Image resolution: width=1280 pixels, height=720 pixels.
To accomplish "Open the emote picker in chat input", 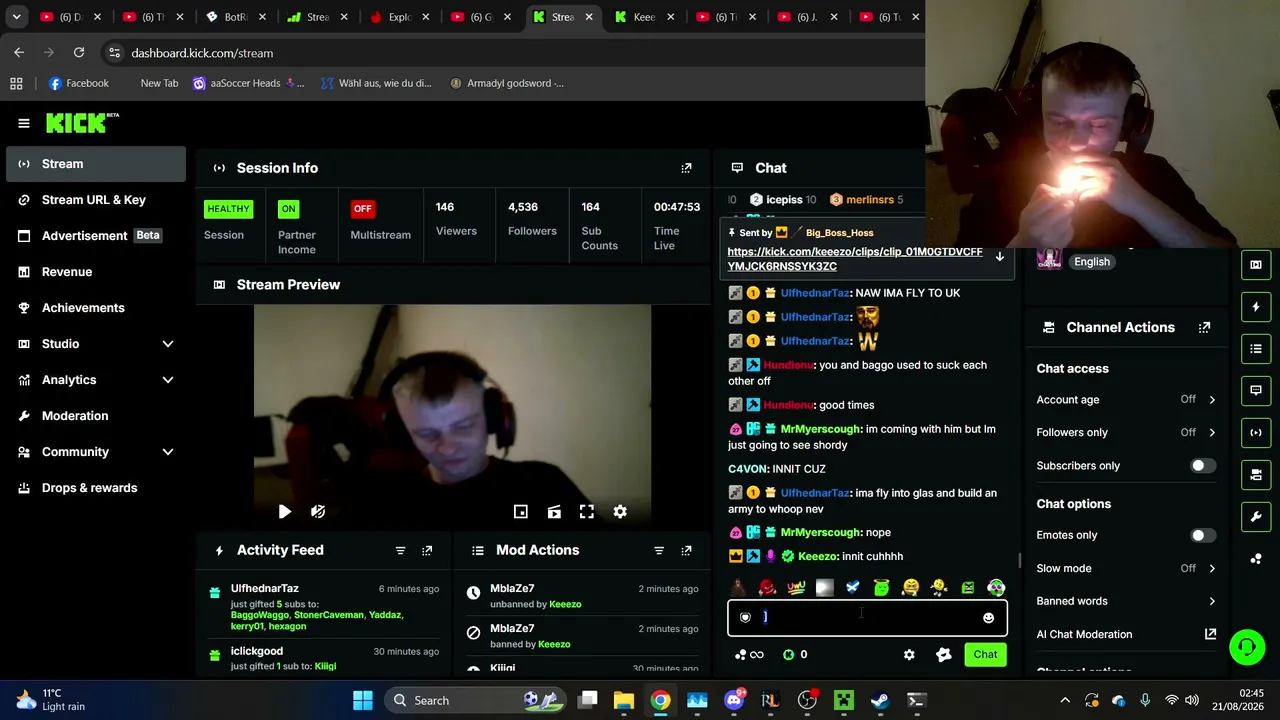I will [988, 618].
